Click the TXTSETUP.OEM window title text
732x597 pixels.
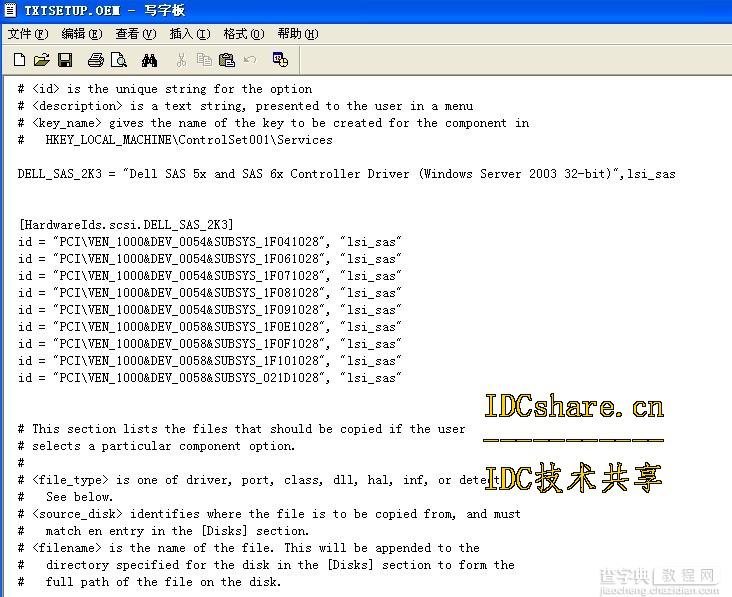point(105,10)
